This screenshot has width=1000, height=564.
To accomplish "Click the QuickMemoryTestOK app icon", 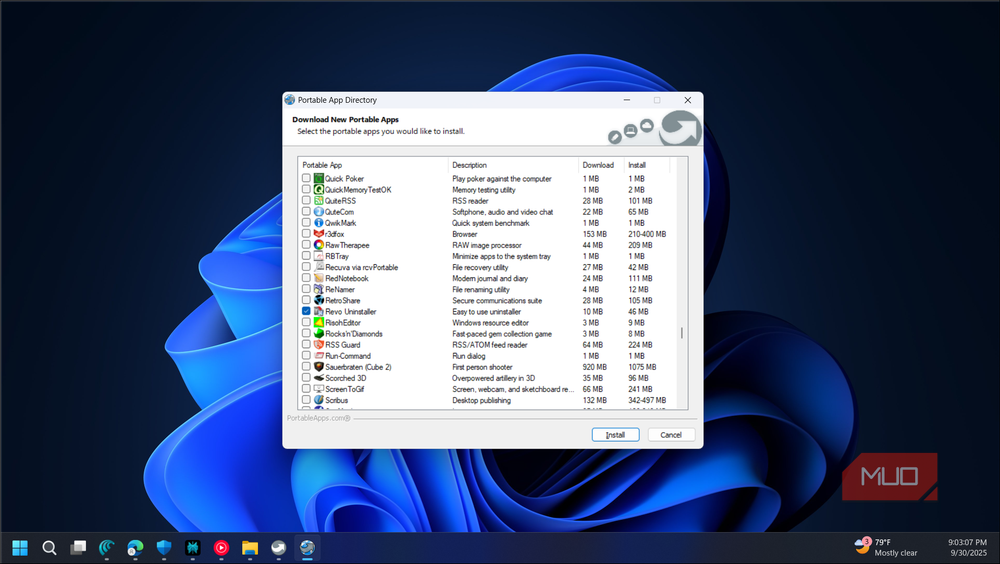I will click(318, 189).
